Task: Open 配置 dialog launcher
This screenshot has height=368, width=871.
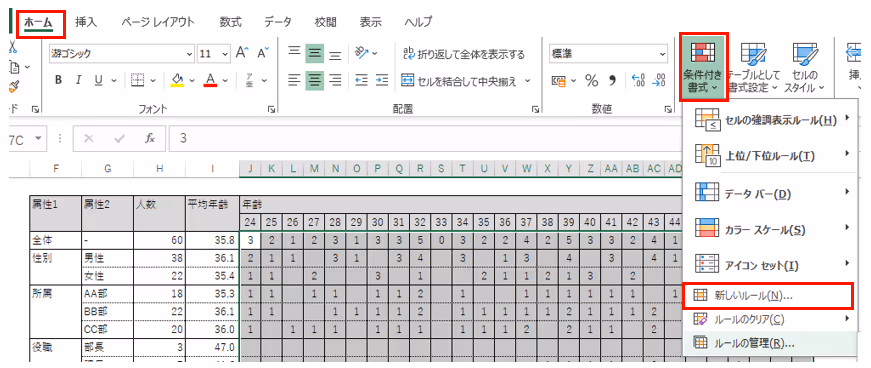Action: [x=535, y=110]
